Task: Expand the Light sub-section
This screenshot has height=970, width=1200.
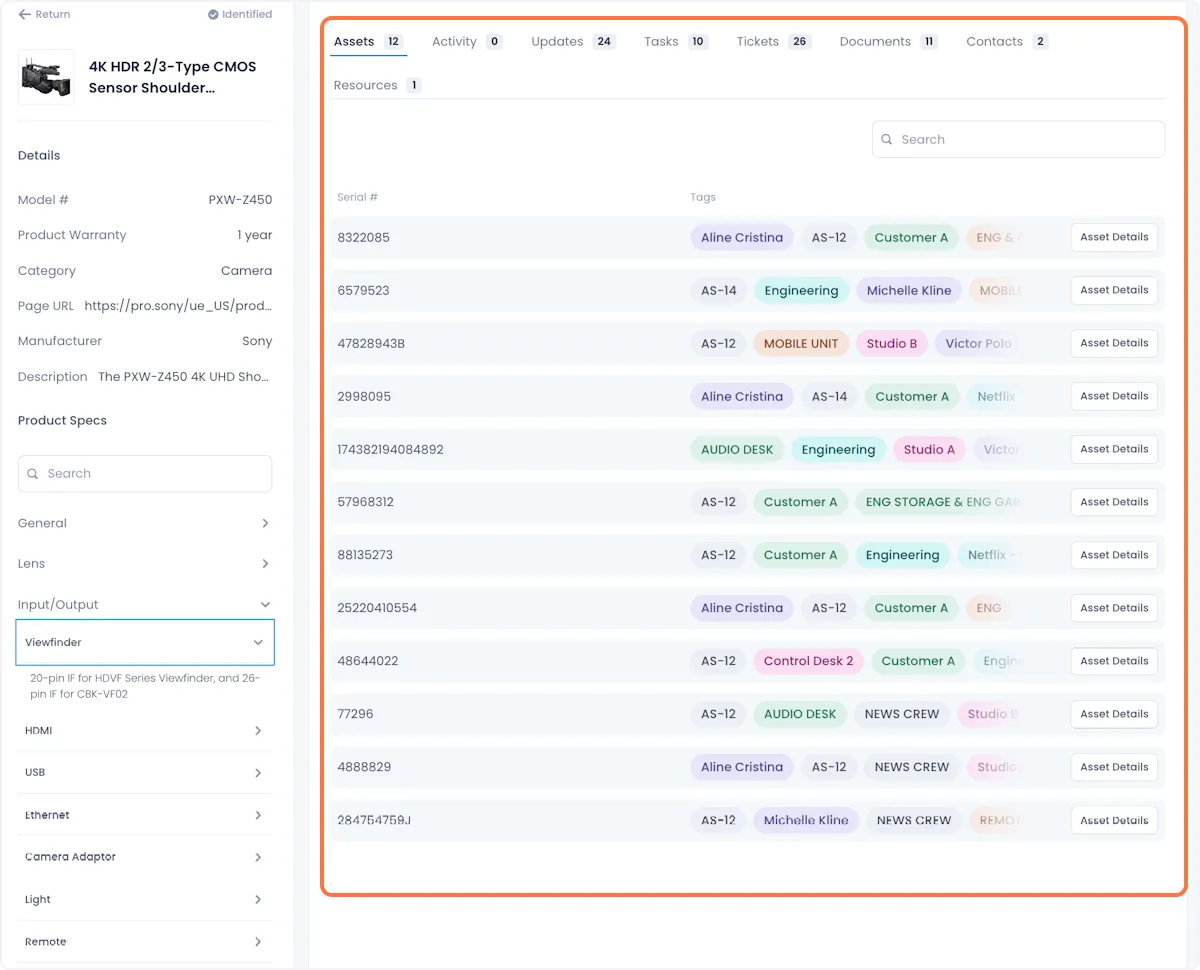Action: 145,900
